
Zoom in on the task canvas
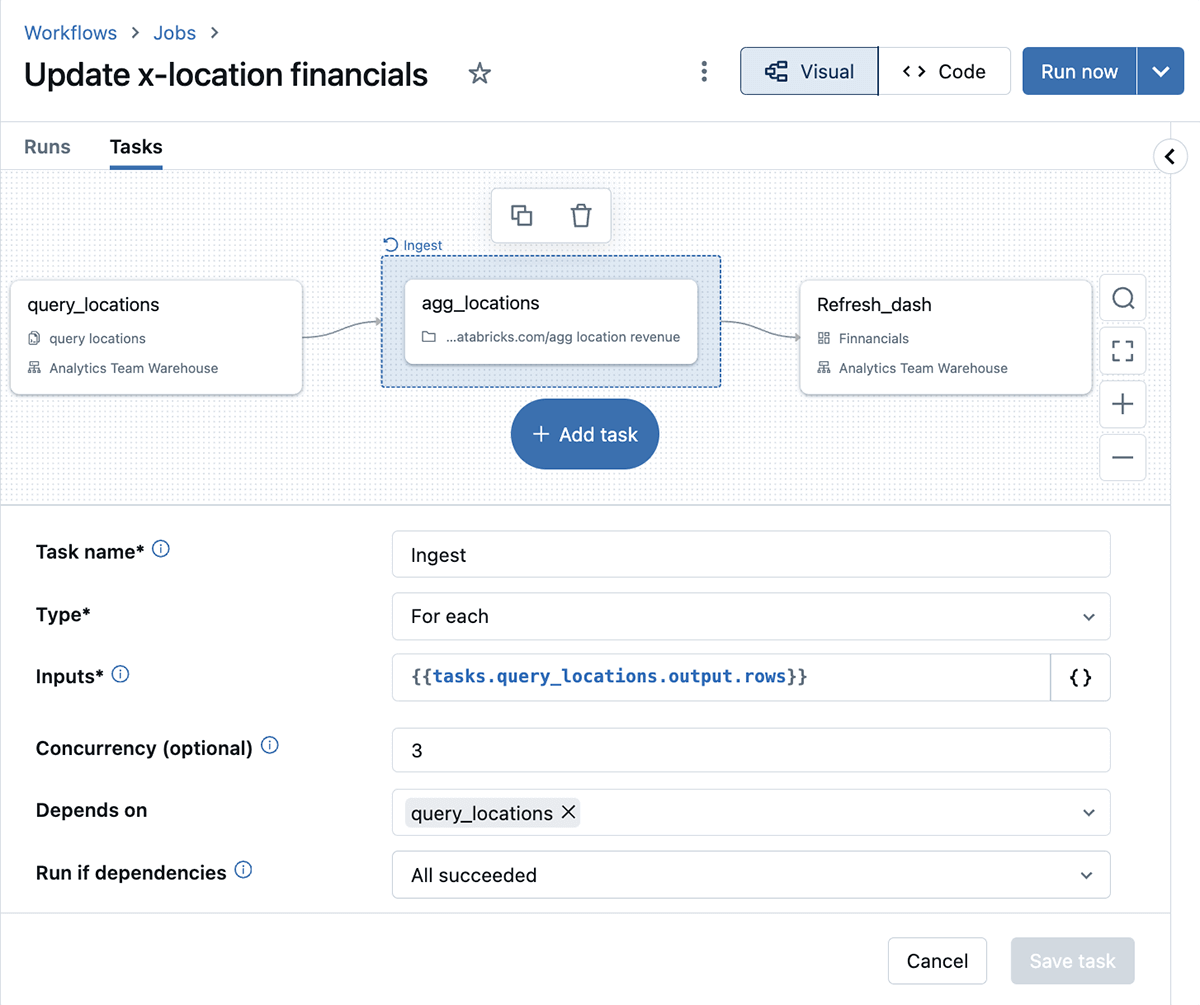[1122, 404]
